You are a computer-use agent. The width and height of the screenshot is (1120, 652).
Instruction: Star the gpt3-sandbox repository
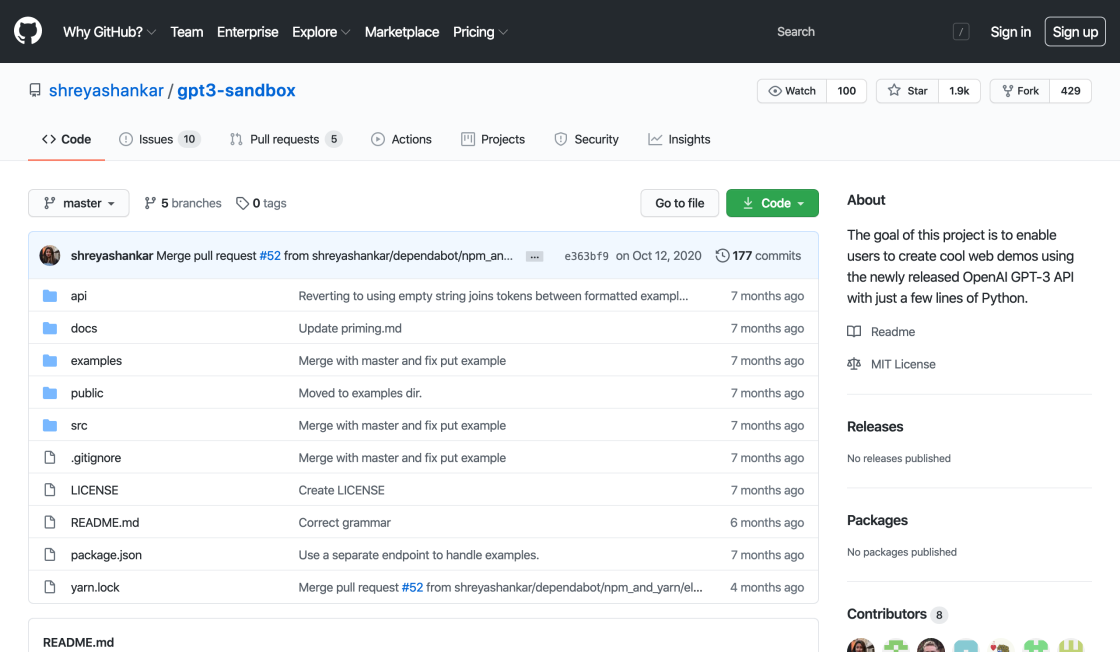(908, 91)
